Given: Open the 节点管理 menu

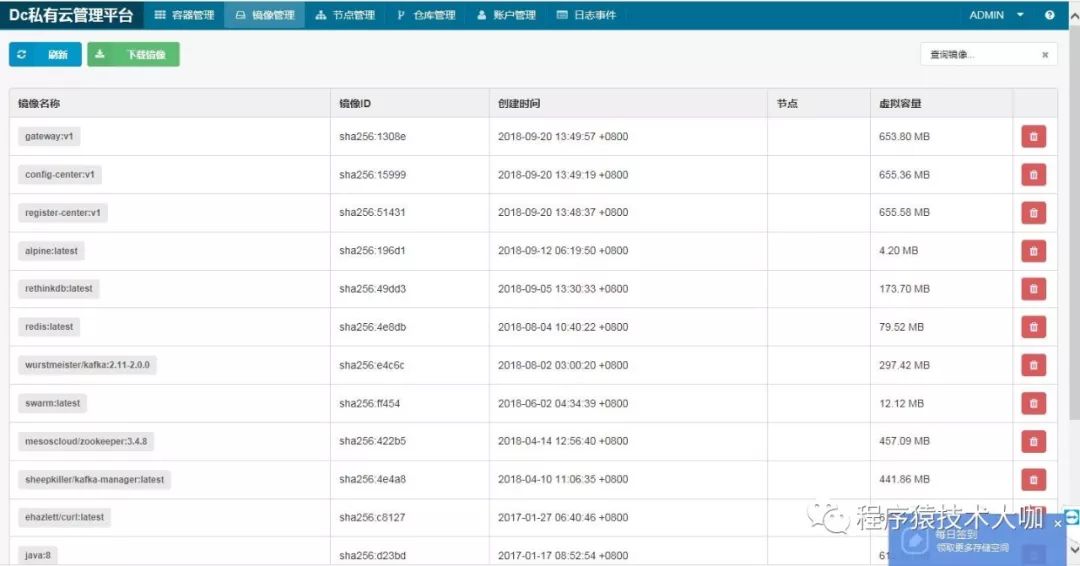Looking at the screenshot, I should pyautogui.click(x=345, y=15).
